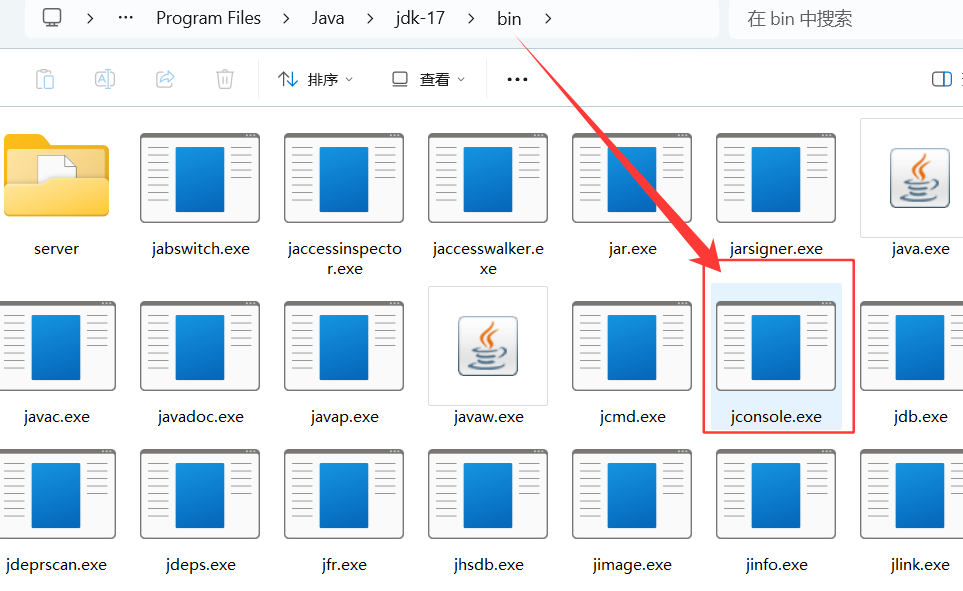Navigate to Program Files breadcrumb
This screenshot has width=963, height=591.
pos(208,18)
